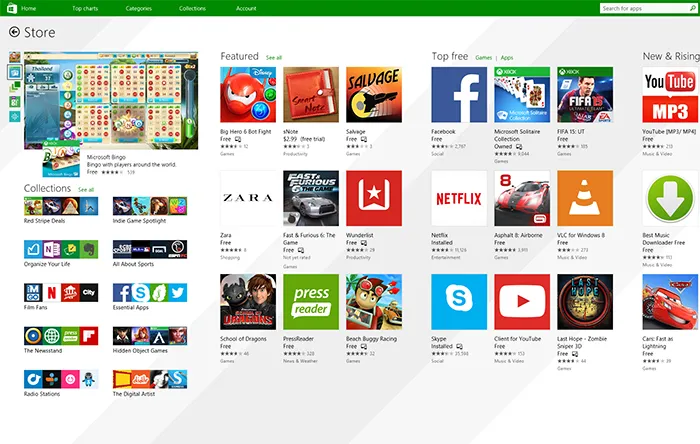The width and height of the screenshot is (700, 444).
Task: Open the Facebook app tile
Action: point(459,95)
